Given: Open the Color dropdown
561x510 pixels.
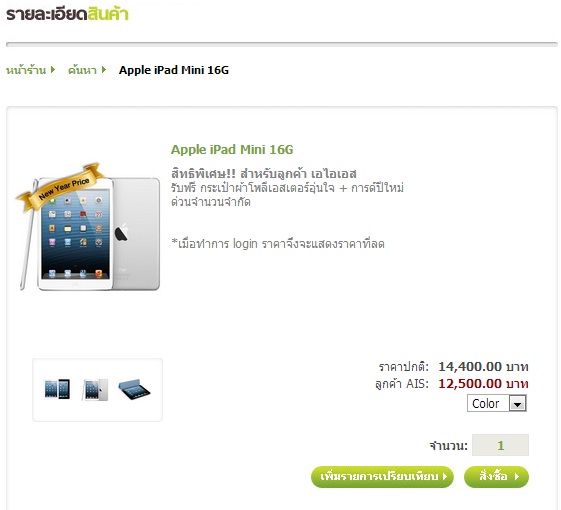Looking at the screenshot, I should 497,403.
